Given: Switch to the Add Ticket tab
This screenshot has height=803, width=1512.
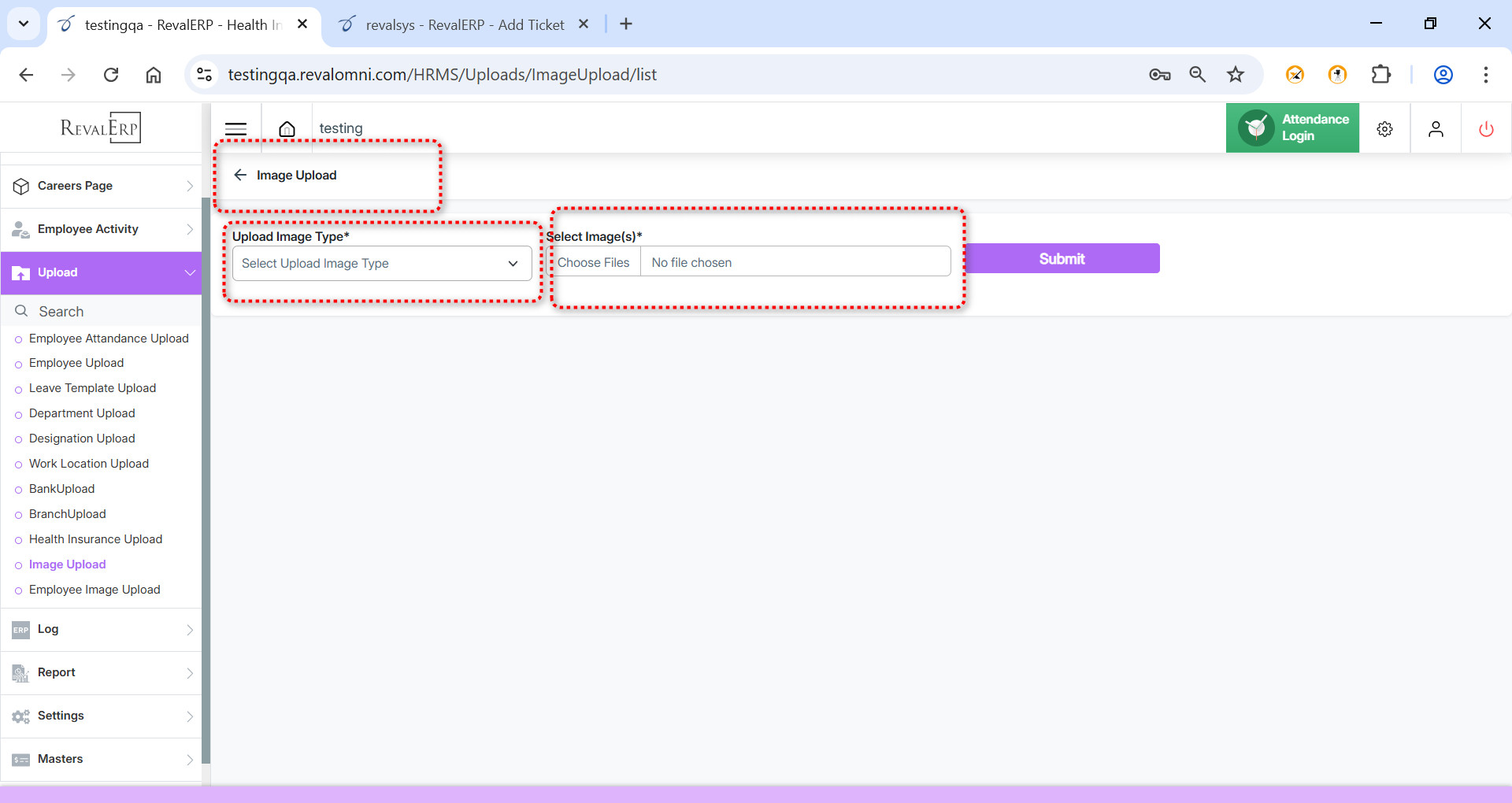Looking at the screenshot, I should [465, 24].
